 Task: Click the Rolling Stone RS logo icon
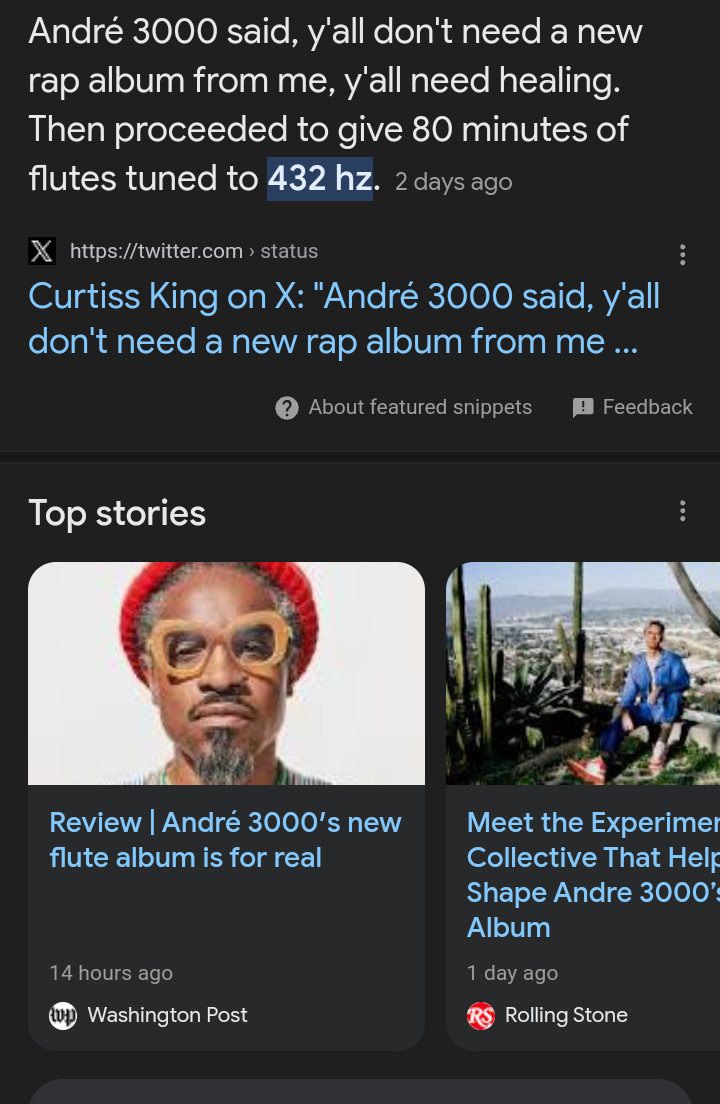click(x=481, y=1015)
